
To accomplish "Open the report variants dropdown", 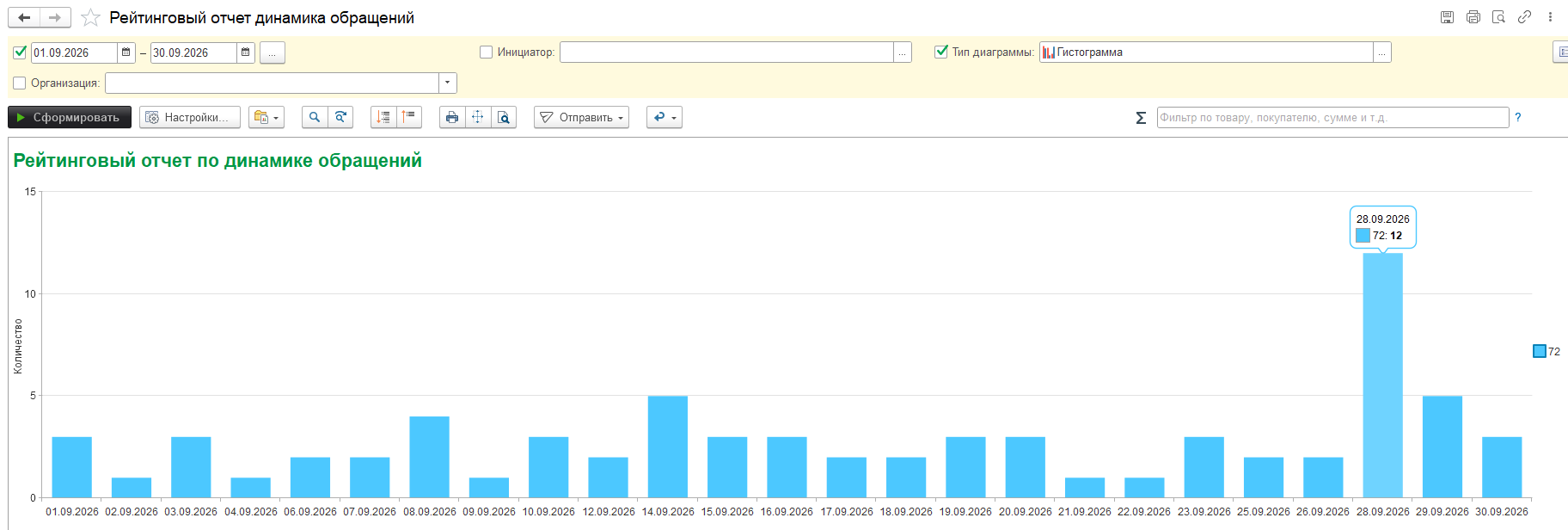I will [266, 117].
